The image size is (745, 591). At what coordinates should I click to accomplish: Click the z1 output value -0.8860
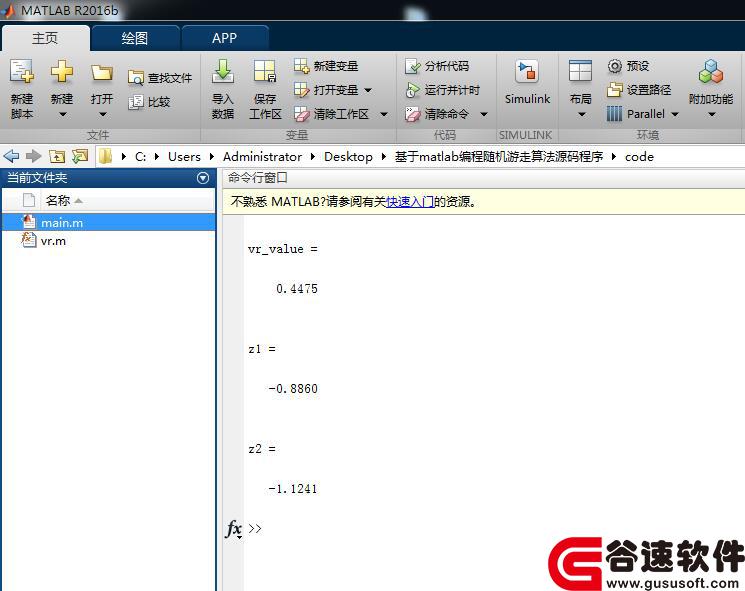293,389
